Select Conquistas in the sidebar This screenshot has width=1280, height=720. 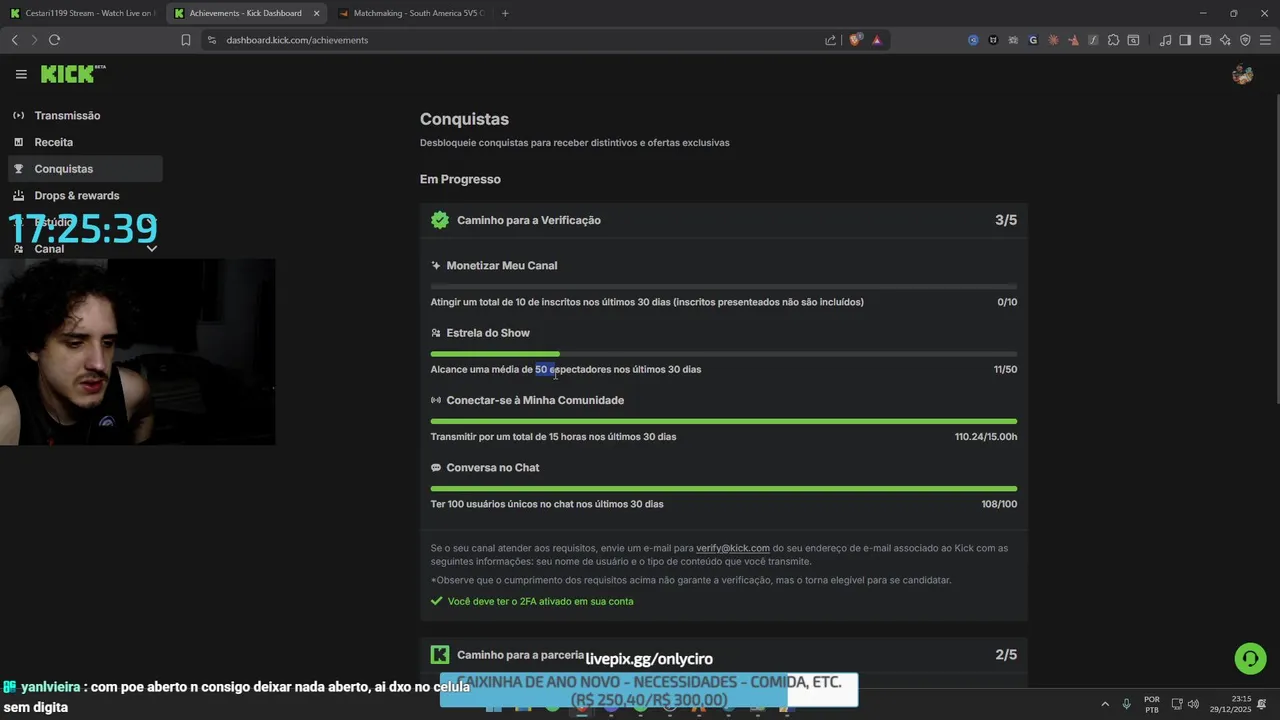pyautogui.click(x=85, y=169)
